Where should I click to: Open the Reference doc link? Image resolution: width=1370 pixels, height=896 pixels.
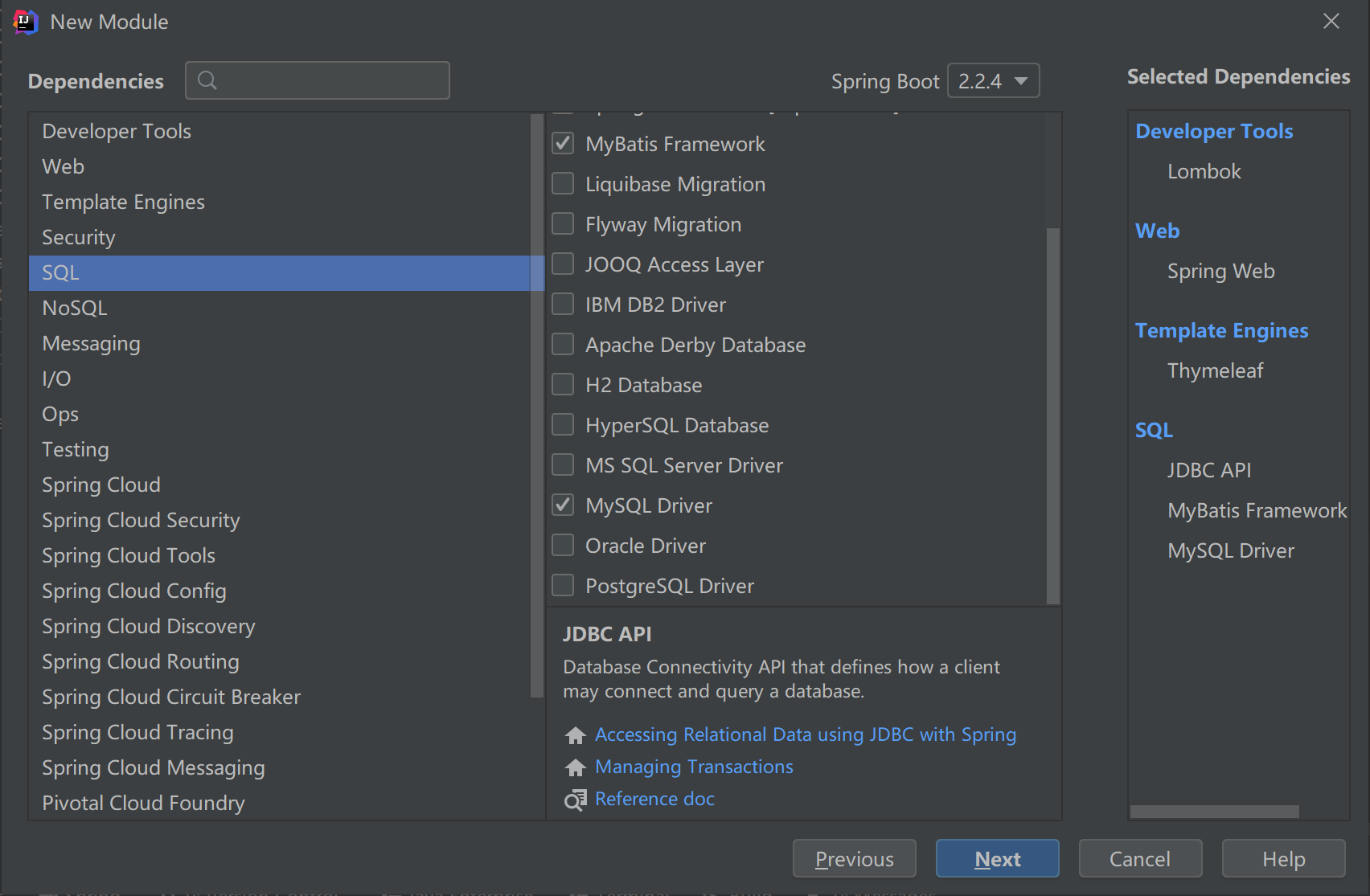coord(654,799)
